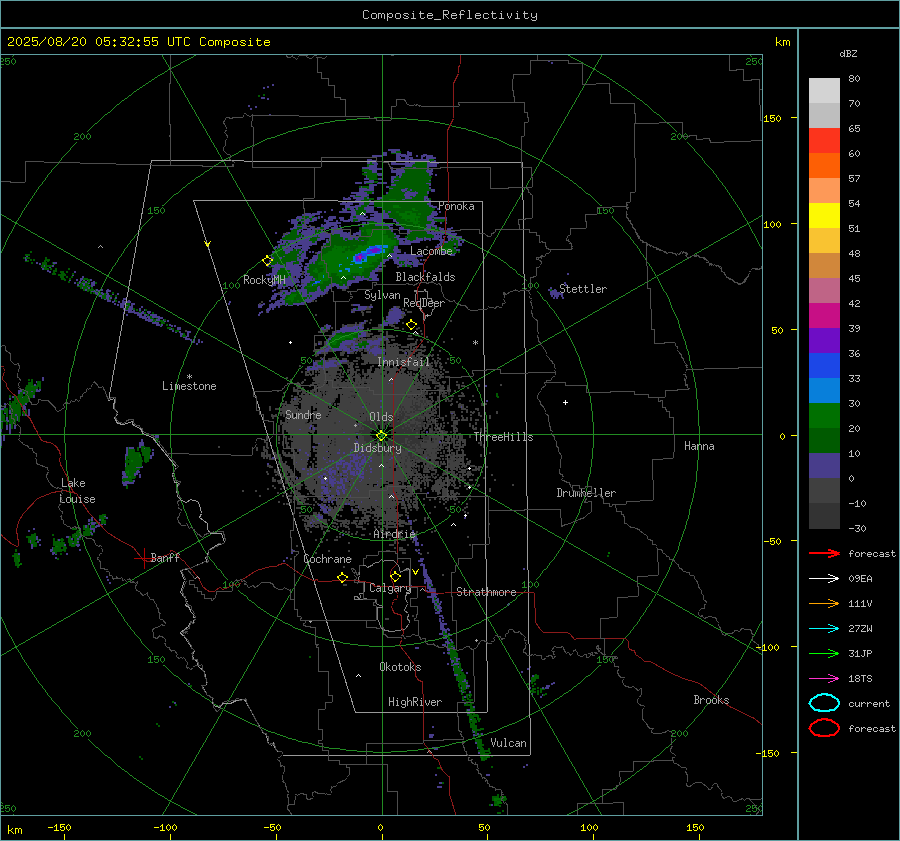Click the light gray swatch at 80 dBZ
The image size is (900, 841).
tap(824, 90)
